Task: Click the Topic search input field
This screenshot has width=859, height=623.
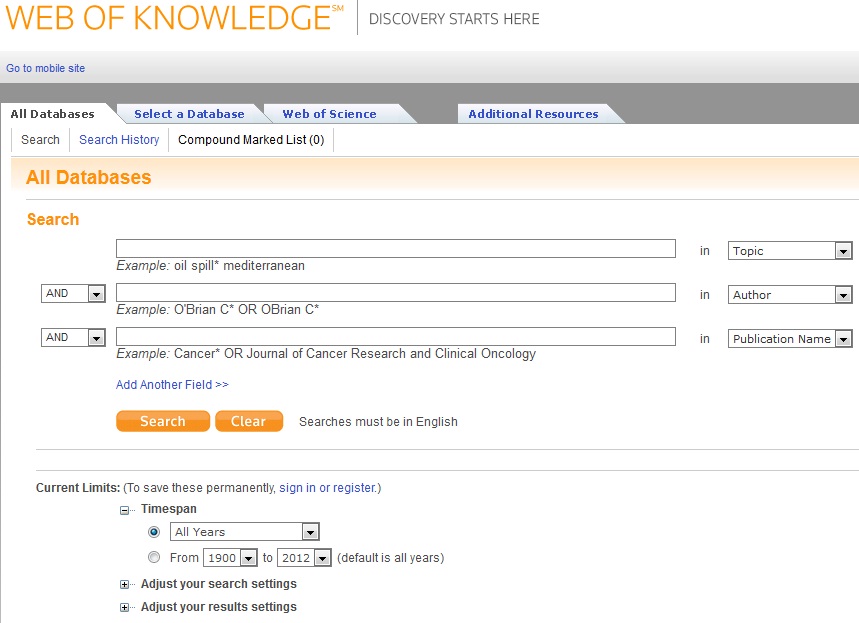Action: click(395, 249)
